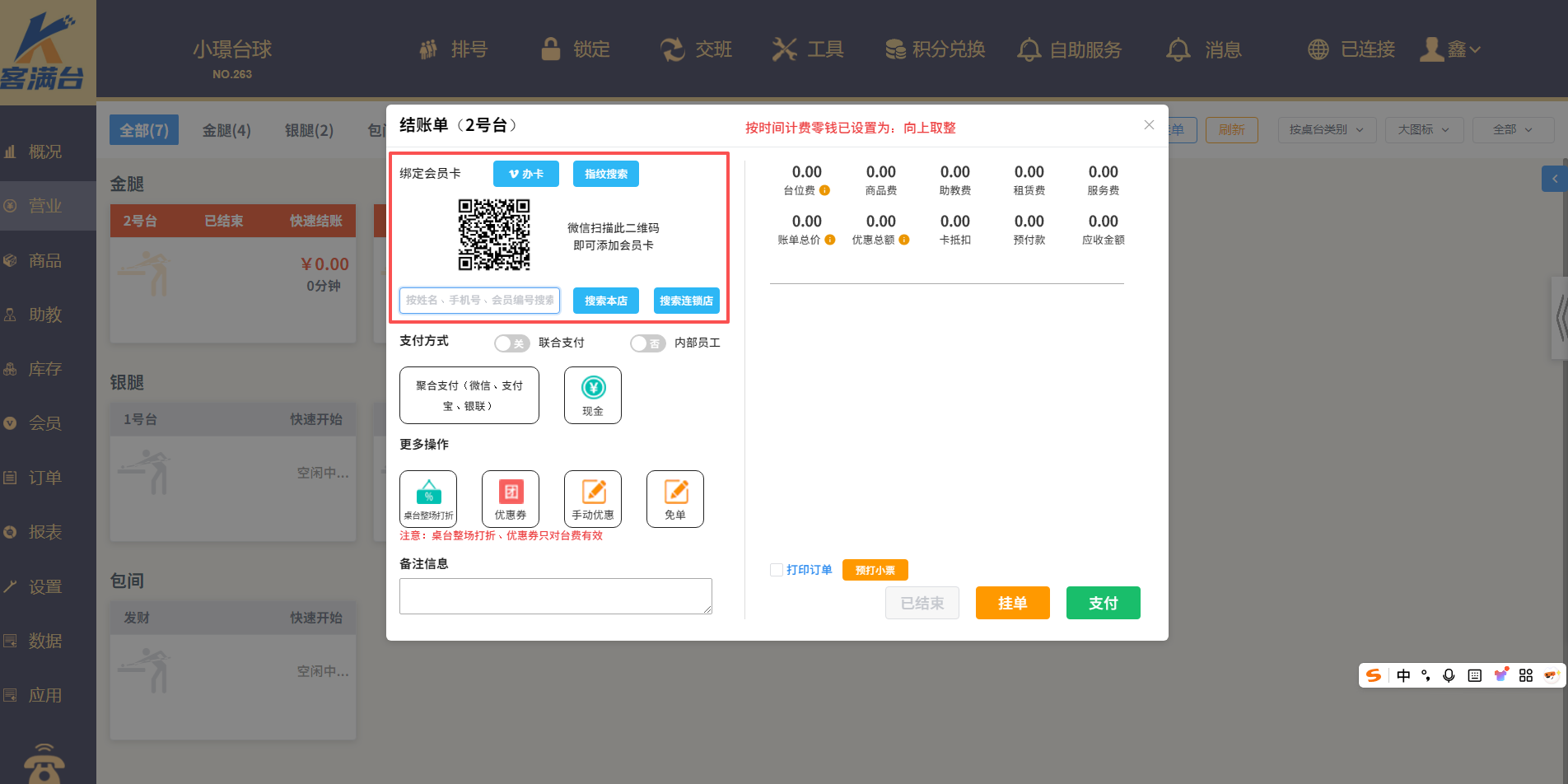
Task: Check the print order (打印订单) checkbox
Action: (x=776, y=570)
